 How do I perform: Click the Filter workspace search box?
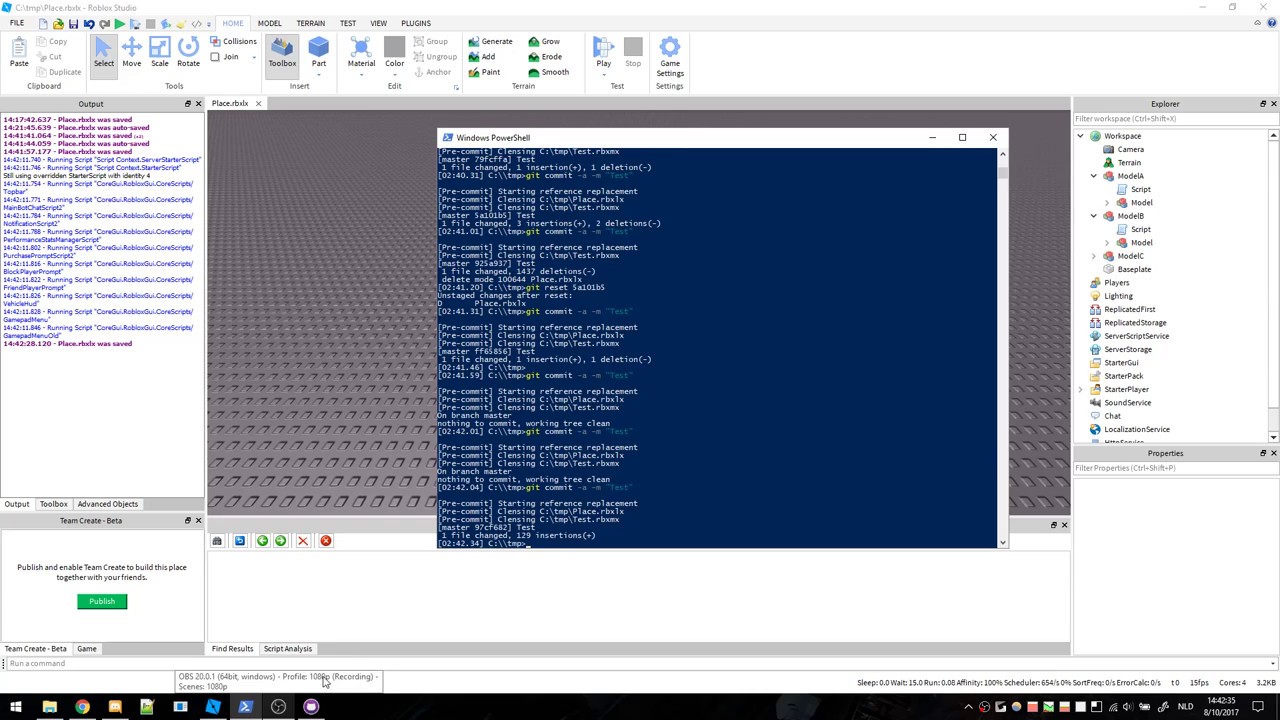(x=1176, y=119)
